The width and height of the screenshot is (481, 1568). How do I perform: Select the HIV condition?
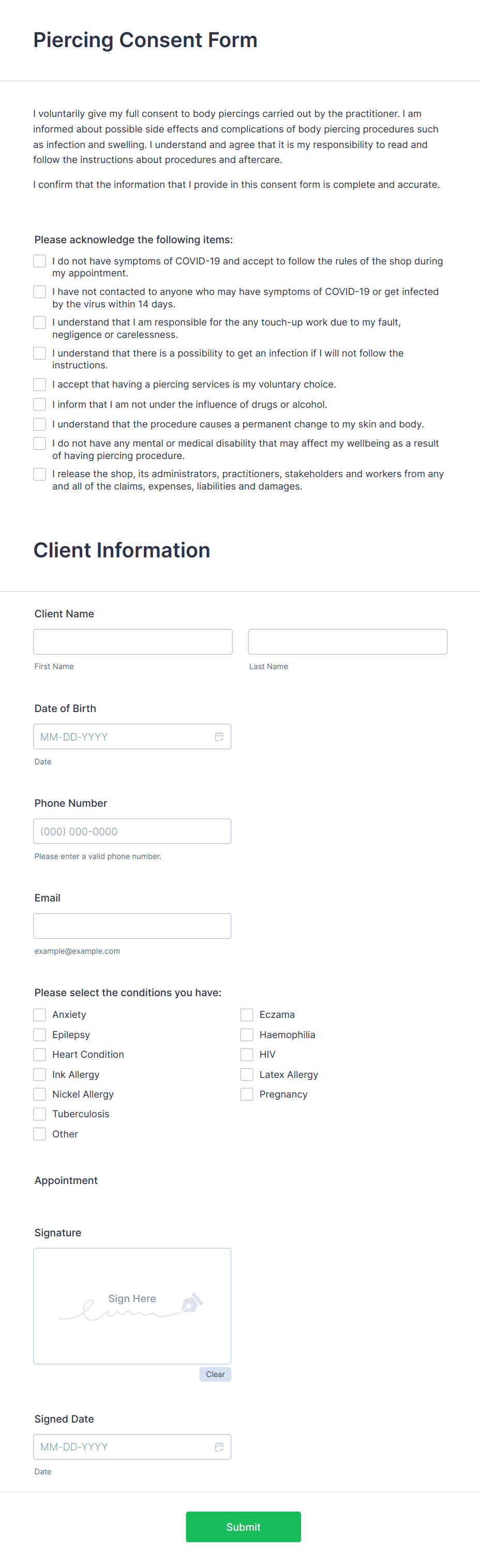click(247, 1054)
